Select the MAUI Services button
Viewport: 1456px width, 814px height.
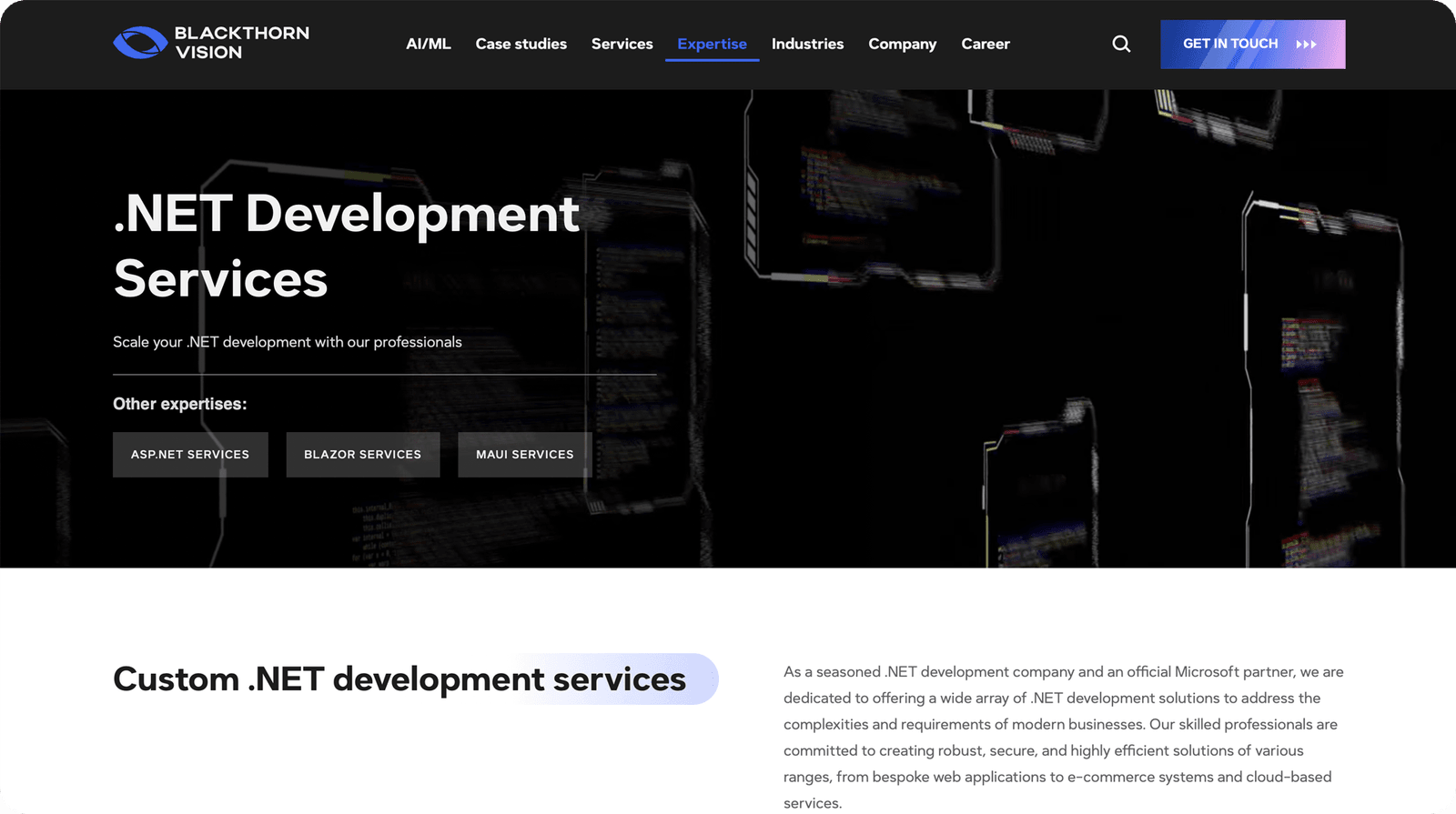tap(524, 454)
